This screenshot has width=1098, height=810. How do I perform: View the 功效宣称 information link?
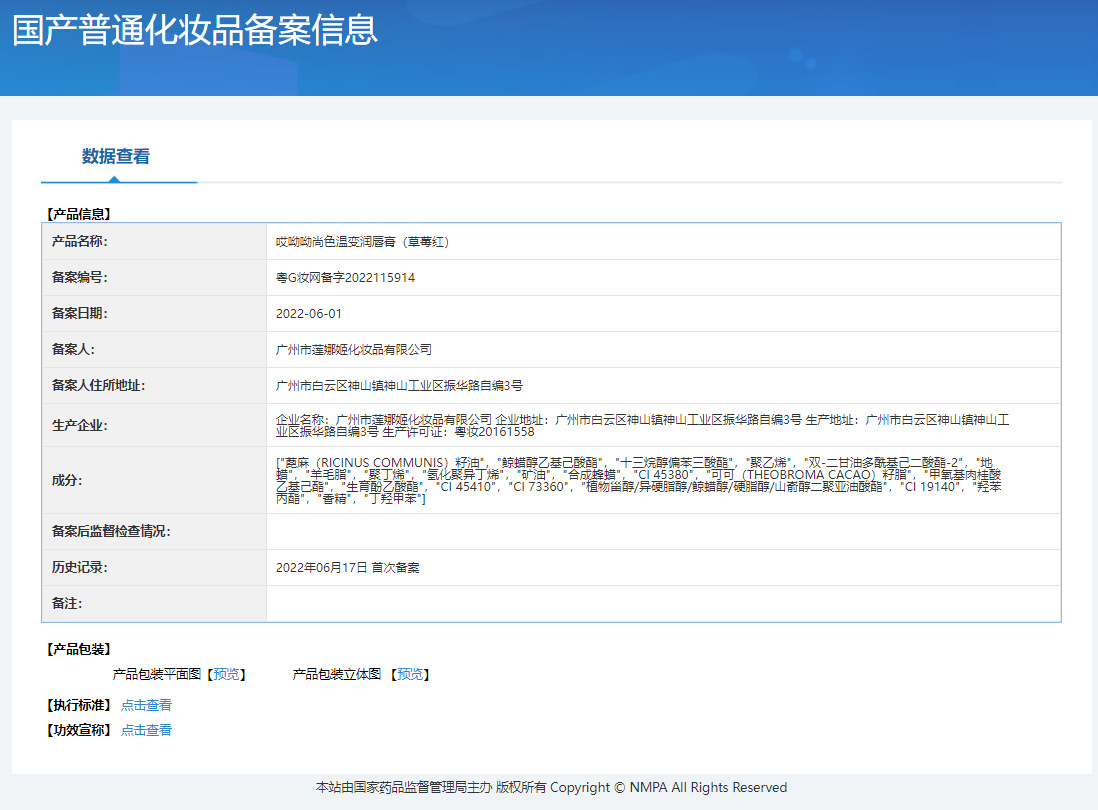click(146, 730)
